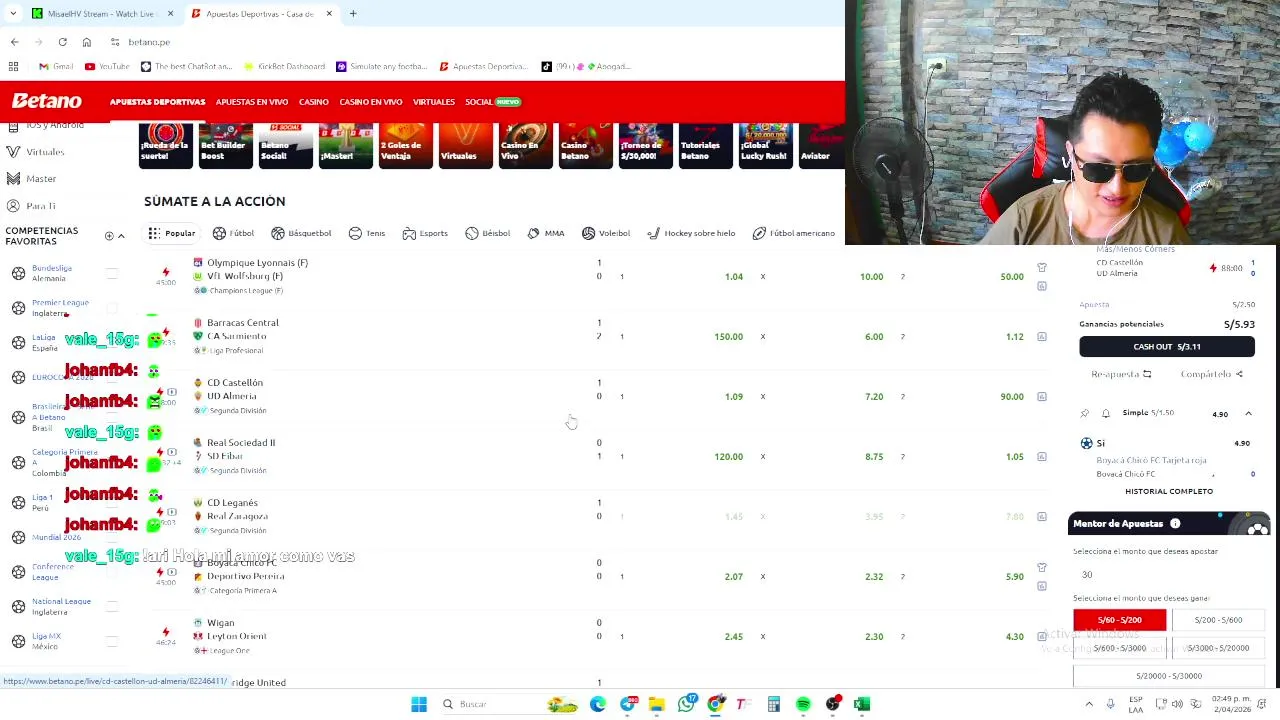This screenshot has height=720, width=1280.
Task: Click the Betano logo
Action: pyautogui.click(x=46, y=101)
